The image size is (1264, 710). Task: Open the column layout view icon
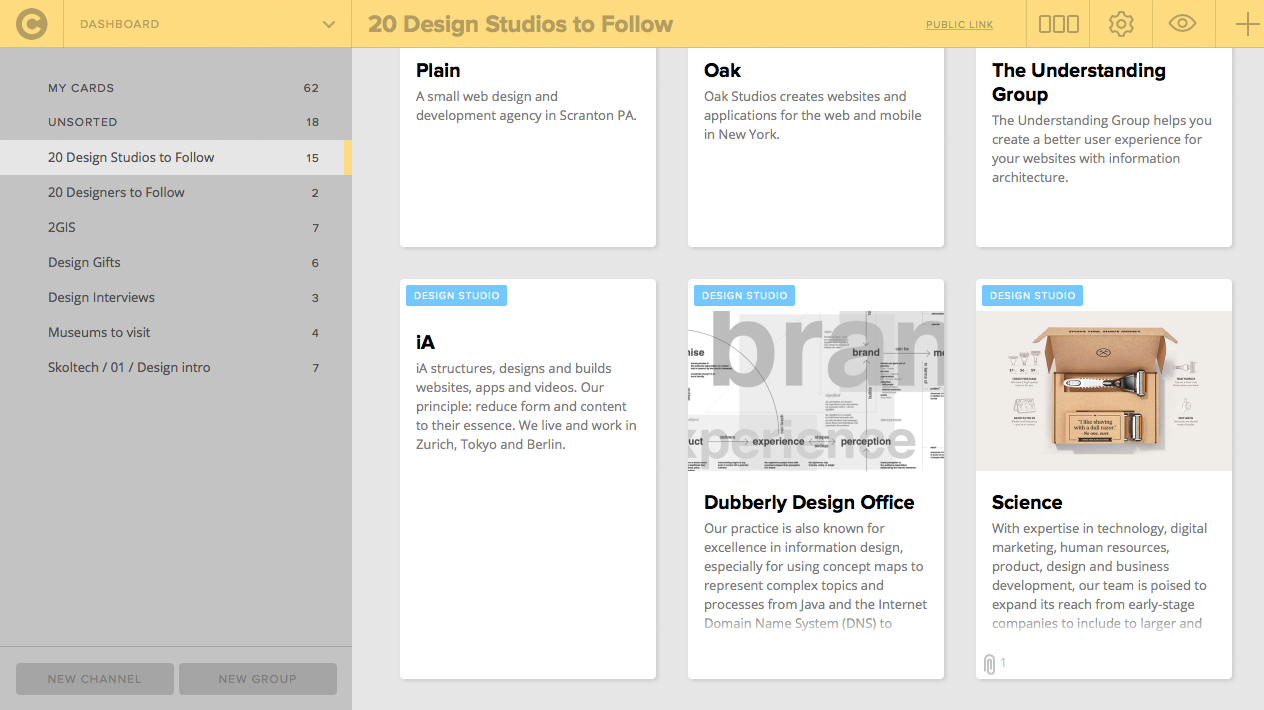click(1058, 24)
